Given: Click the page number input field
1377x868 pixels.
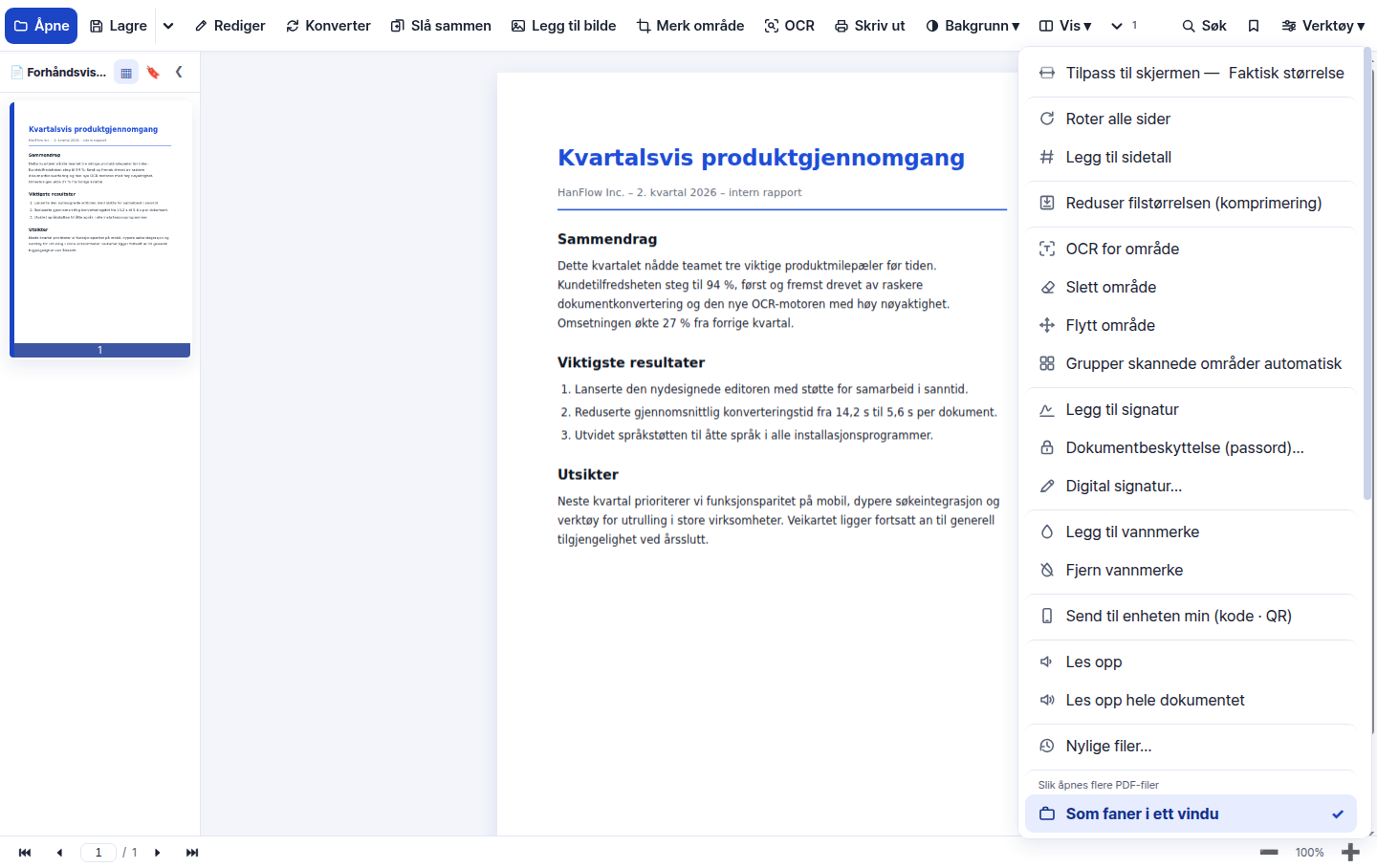Looking at the screenshot, I should tap(98, 853).
